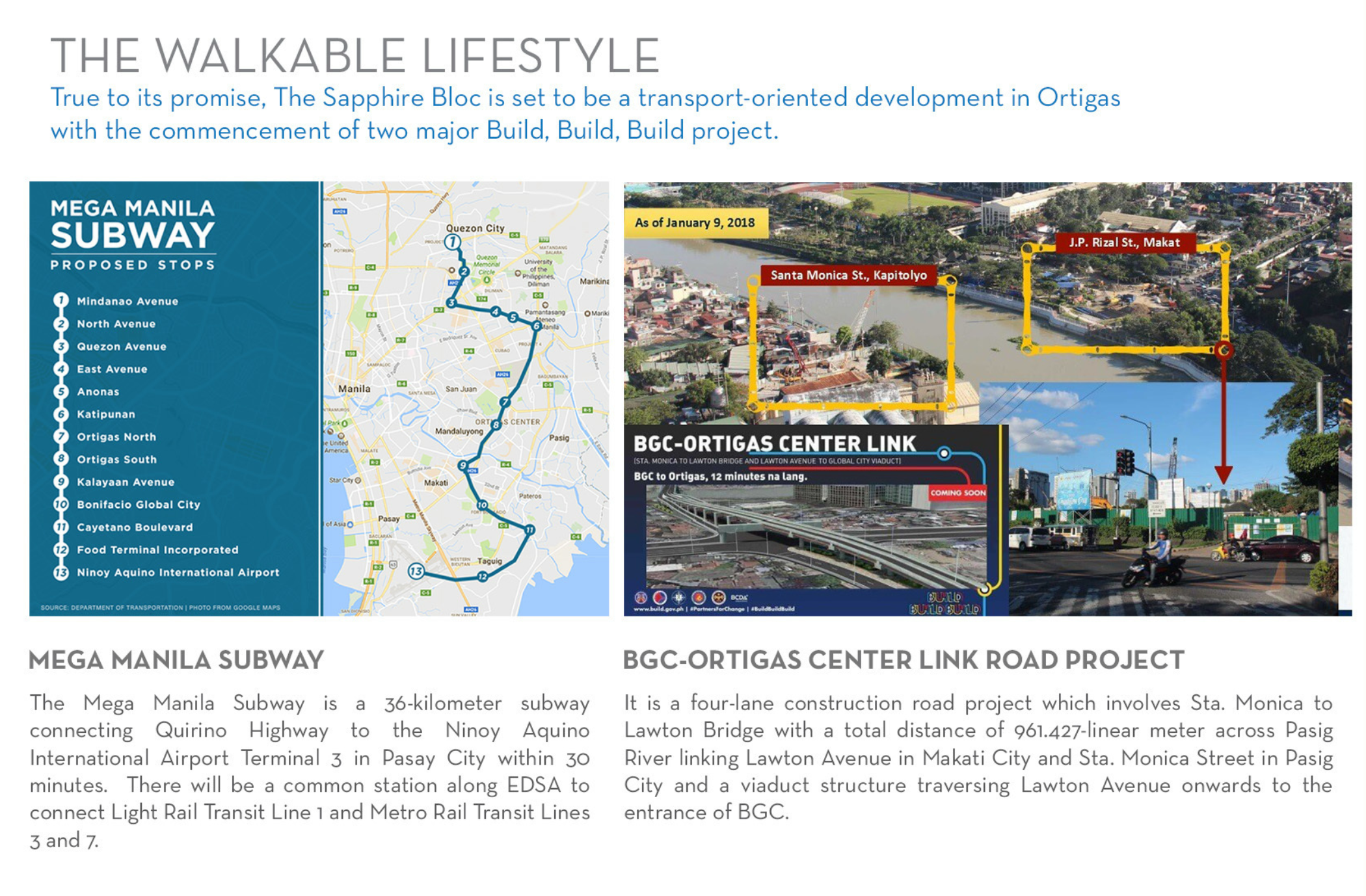The width and height of the screenshot is (1366, 896).
Task: Select 'Ortigas South' in the stops list
Action: click(117, 459)
